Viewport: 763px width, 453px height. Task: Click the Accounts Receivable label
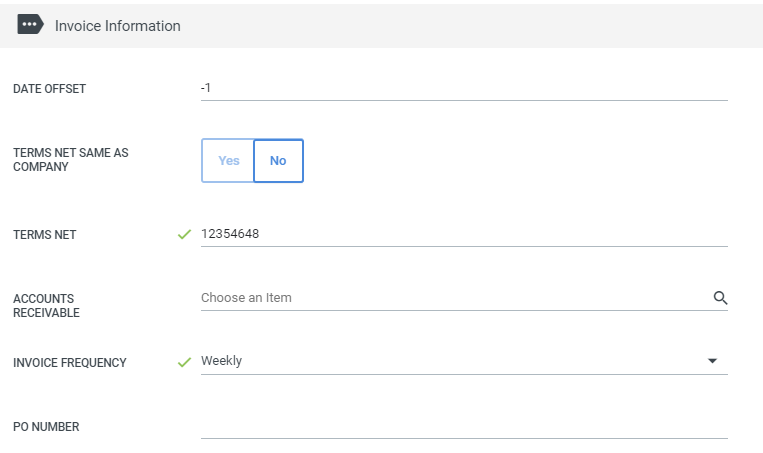pyautogui.click(x=46, y=306)
